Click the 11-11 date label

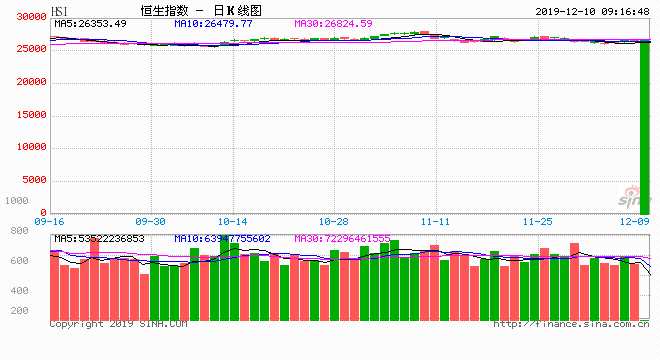point(435,221)
